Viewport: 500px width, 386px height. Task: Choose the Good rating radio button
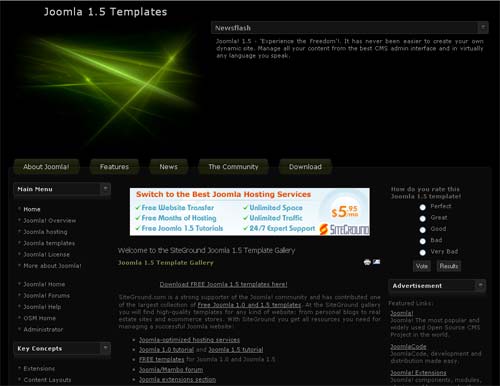(423, 230)
